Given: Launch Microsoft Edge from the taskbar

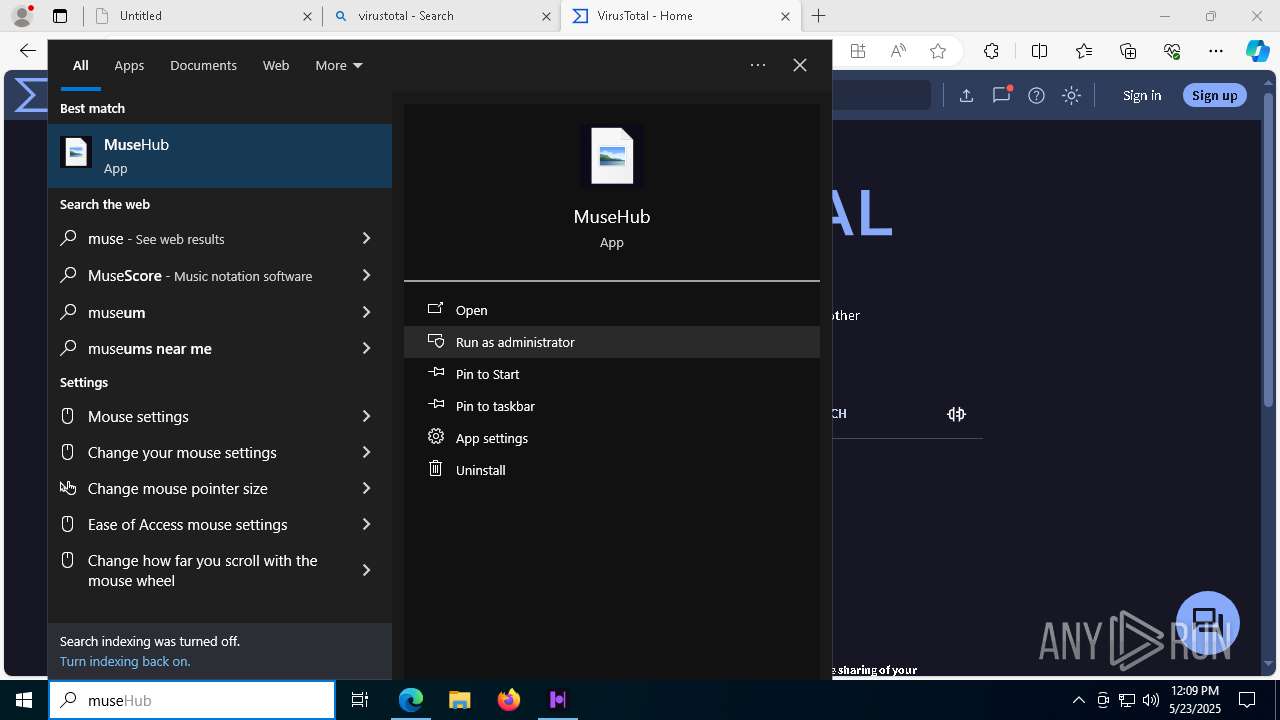Looking at the screenshot, I should pos(411,700).
